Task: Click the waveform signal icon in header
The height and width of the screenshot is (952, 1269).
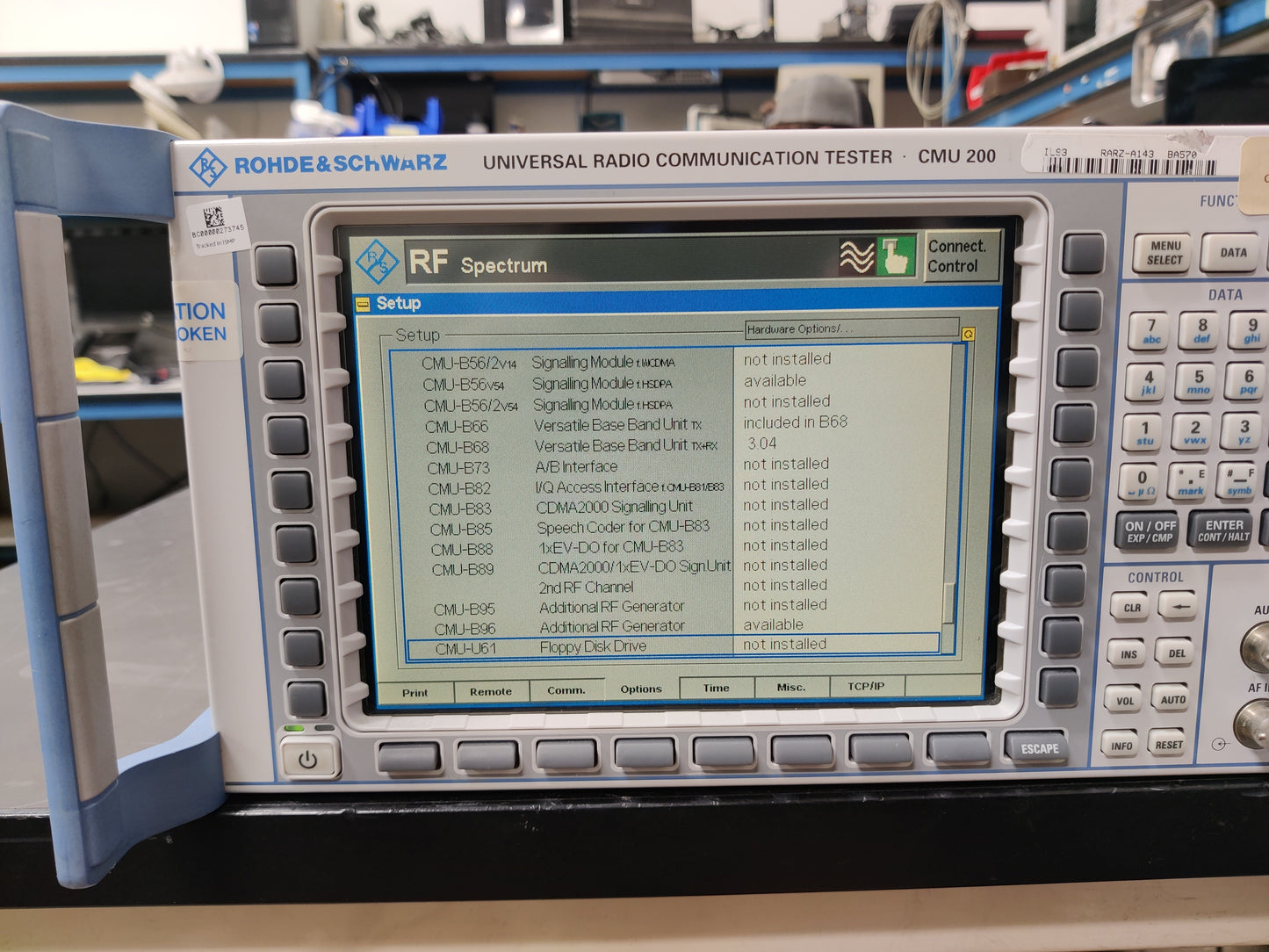Action: 856,257
